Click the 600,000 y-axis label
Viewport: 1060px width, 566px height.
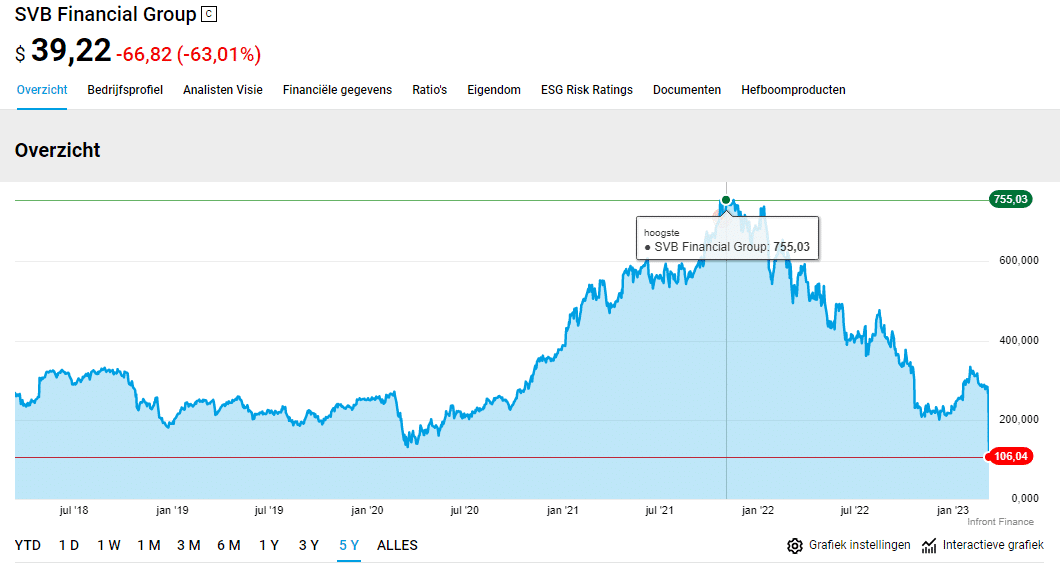pyautogui.click(x=1019, y=260)
